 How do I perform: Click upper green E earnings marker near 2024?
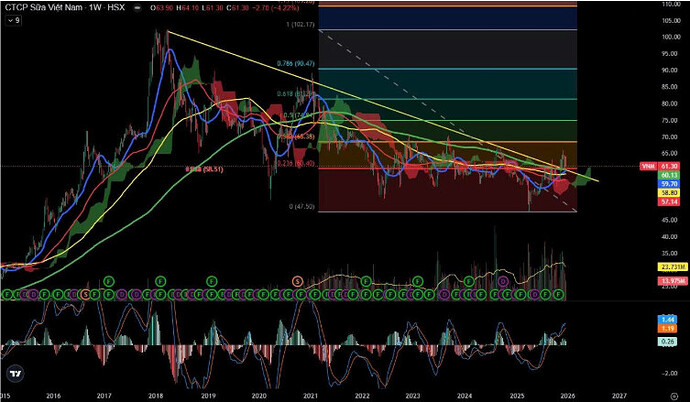click(x=469, y=281)
